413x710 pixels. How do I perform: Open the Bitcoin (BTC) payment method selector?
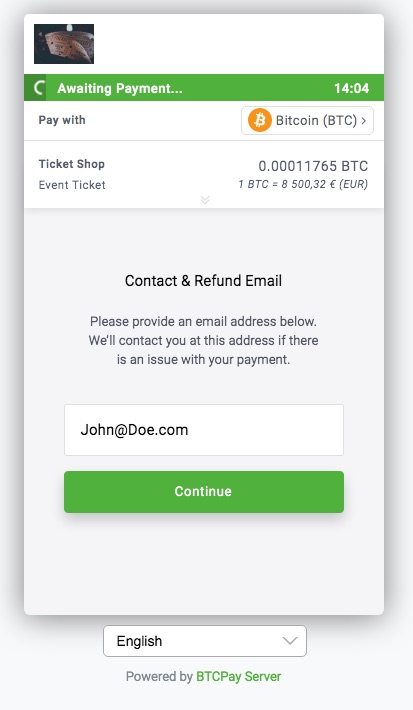[307, 120]
